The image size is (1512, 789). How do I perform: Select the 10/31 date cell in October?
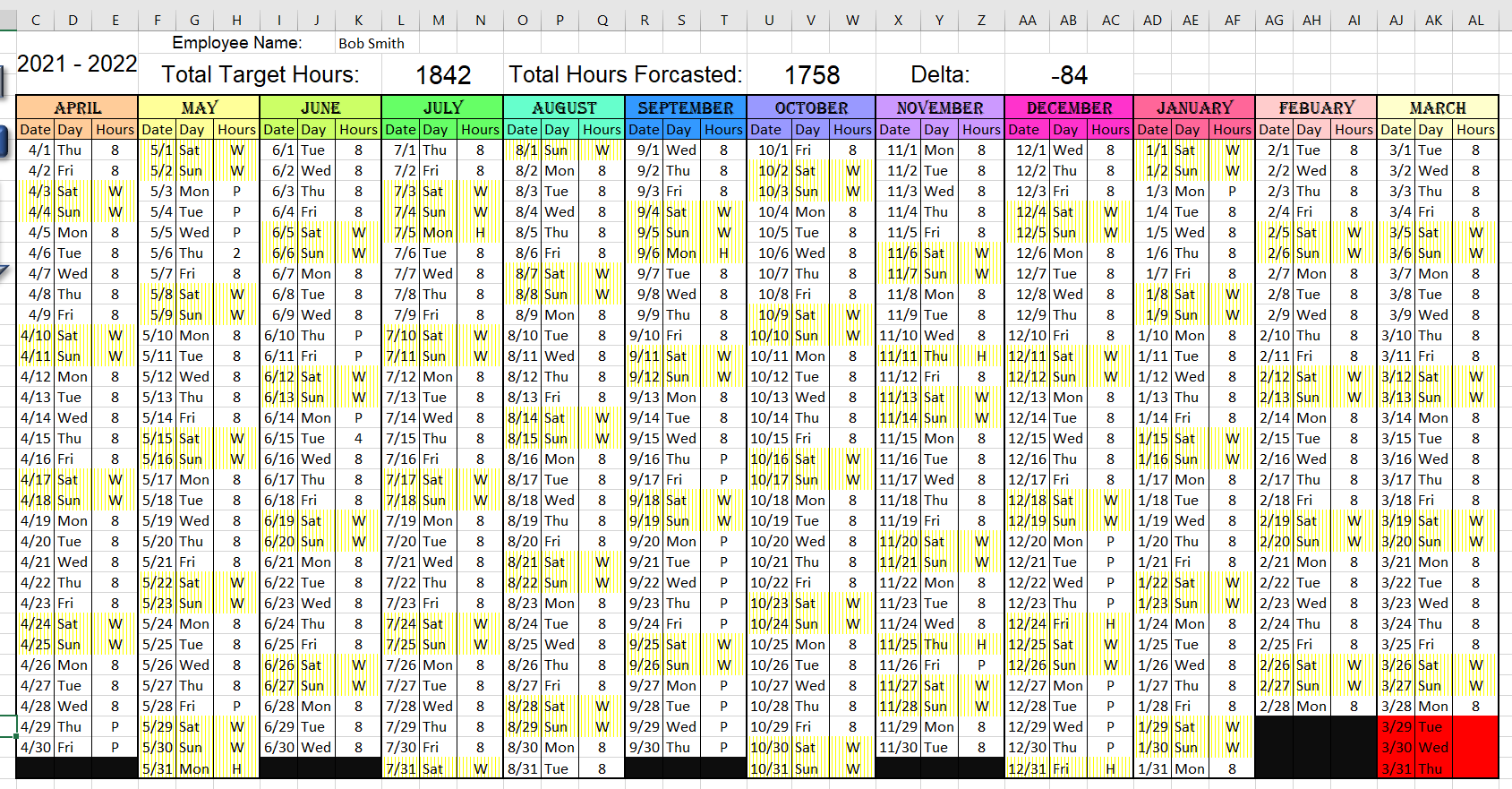pyautogui.click(x=769, y=768)
